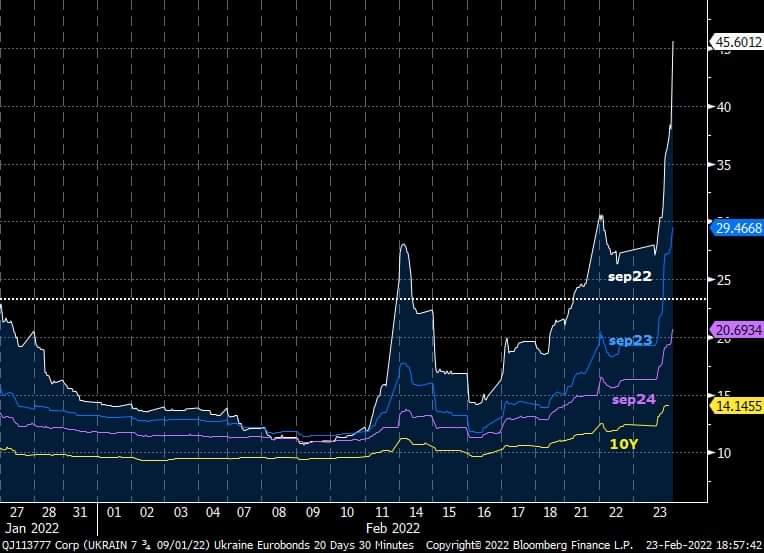The image size is (764, 553).
Task: Click the date label 03 on x-axis
Action: [x=181, y=513]
